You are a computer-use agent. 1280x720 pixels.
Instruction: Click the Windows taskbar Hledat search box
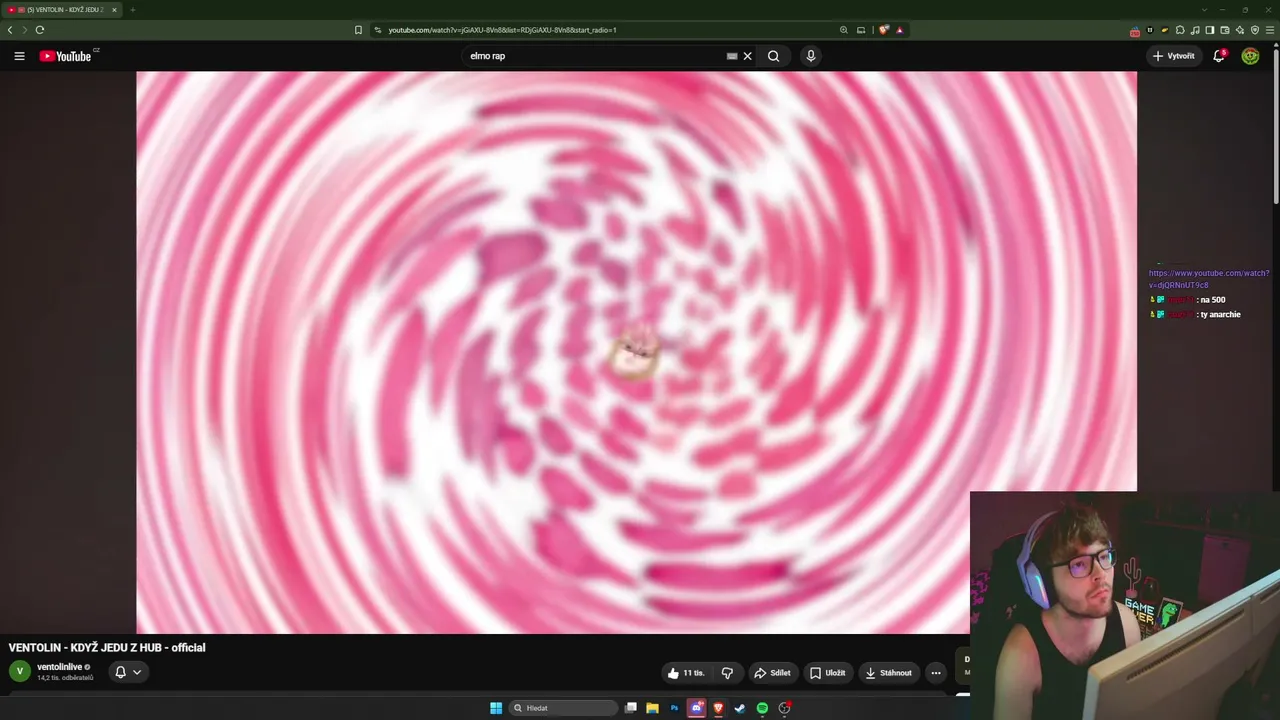(x=563, y=708)
